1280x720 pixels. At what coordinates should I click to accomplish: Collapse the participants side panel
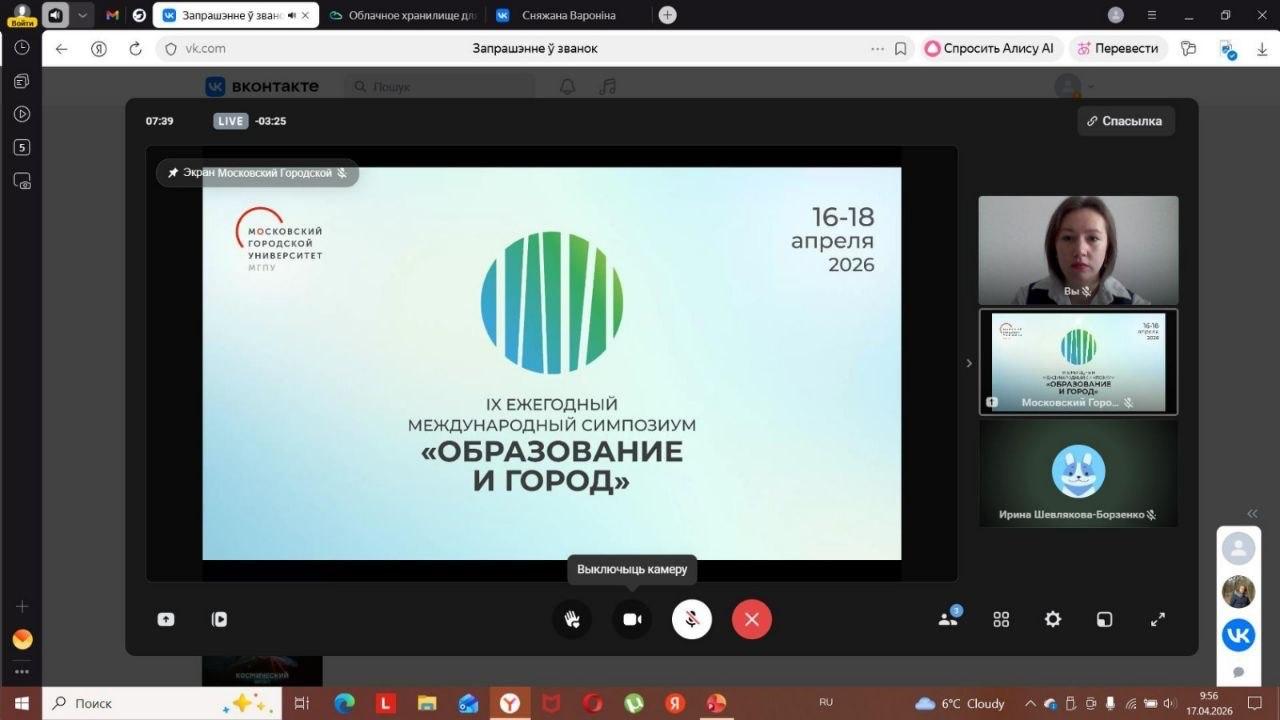point(968,363)
